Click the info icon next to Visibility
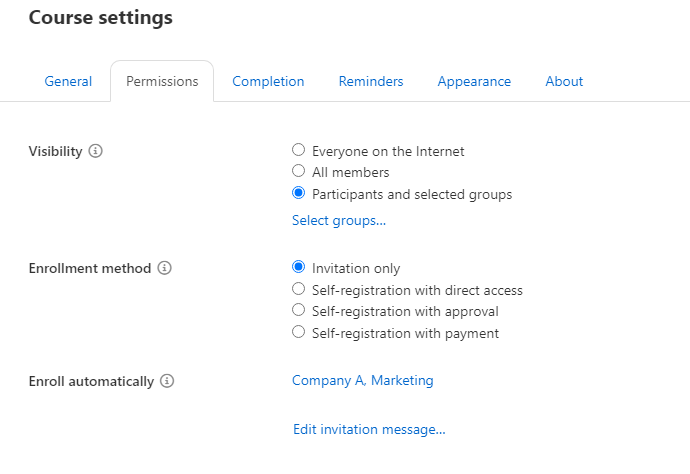This screenshot has height=474, width=690. (x=96, y=152)
